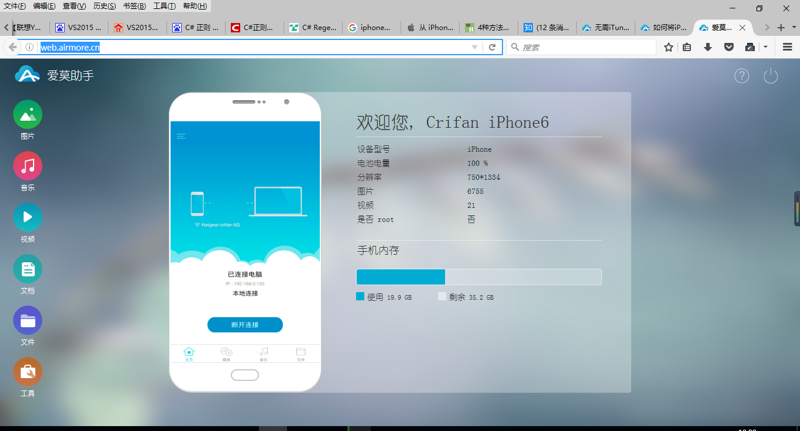Click the 手机内存 section label
800x431 pixels.
[378, 250]
